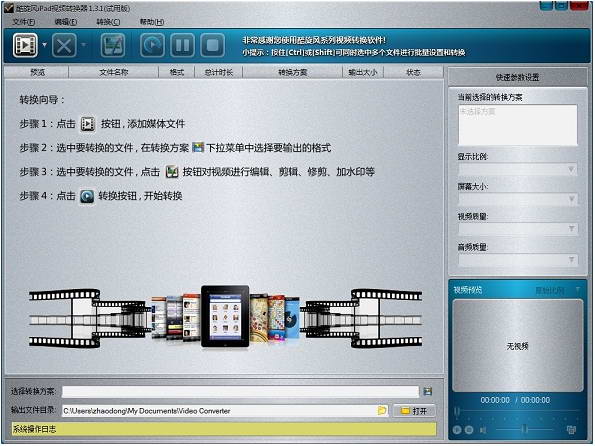Screen dimensions: 595x446
Task: Adjust the preview volume slider
Action: tap(524, 429)
